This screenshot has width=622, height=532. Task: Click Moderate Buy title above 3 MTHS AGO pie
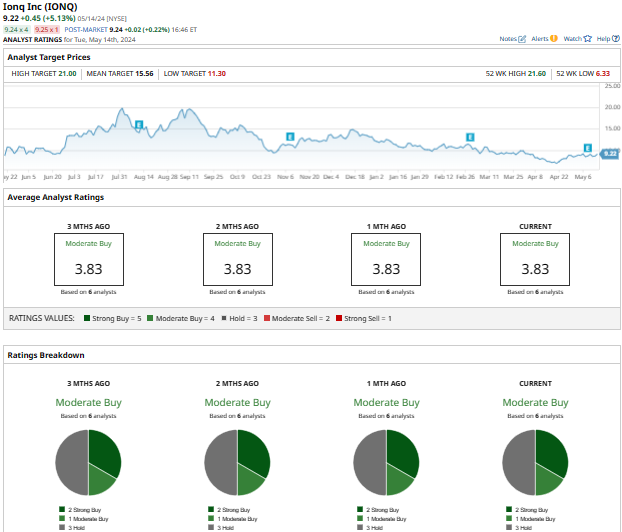(88, 403)
